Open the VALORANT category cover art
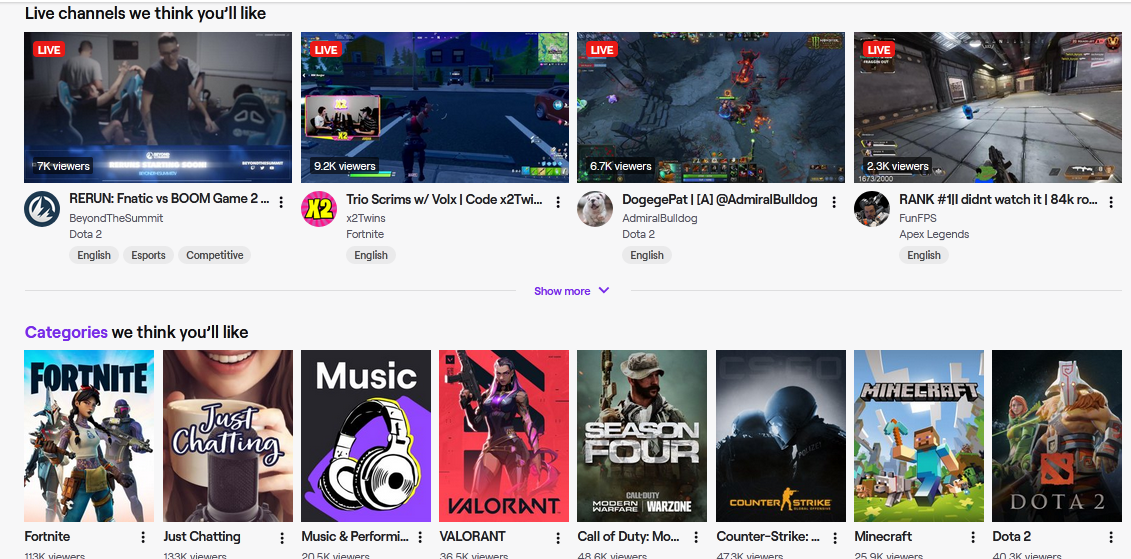The image size is (1131, 559). [x=504, y=436]
